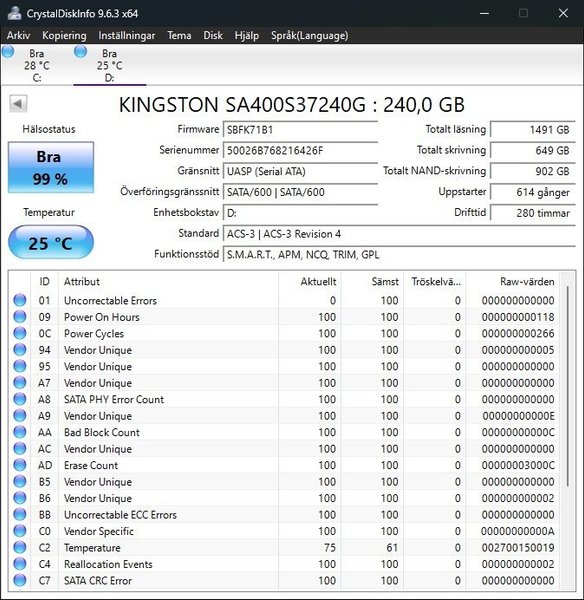
Task: Click status orb of Power On Hours row
Action: coord(20,316)
